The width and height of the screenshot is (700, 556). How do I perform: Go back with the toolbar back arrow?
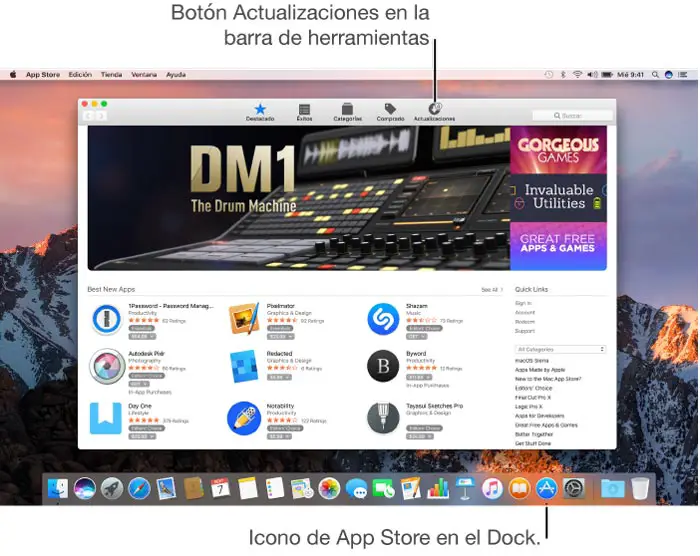(88, 116)
